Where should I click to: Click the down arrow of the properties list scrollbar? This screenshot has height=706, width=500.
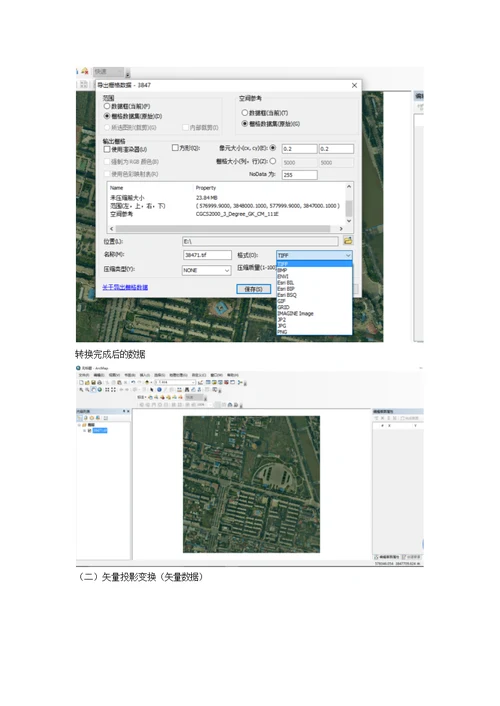tap(349, 221)
